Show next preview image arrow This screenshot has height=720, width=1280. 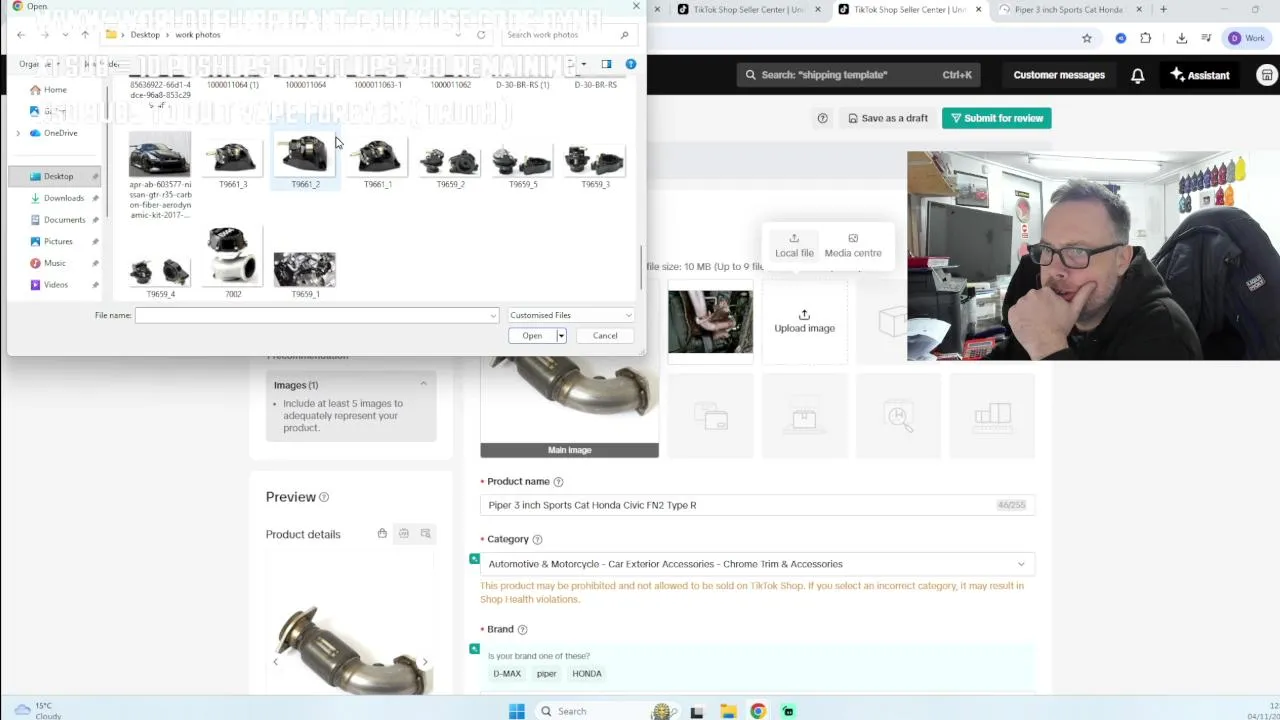coord(424,662)
